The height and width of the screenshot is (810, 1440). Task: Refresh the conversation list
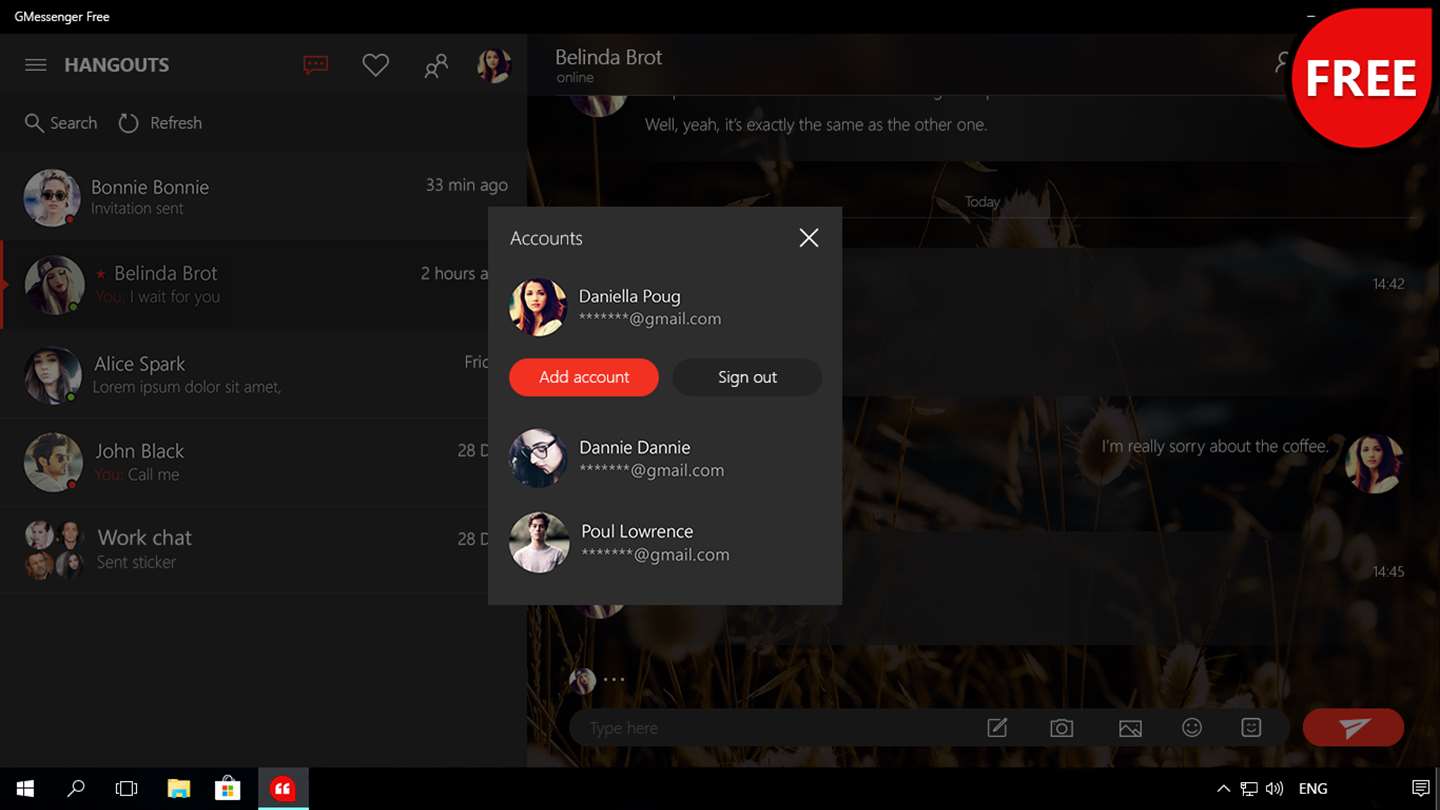coord(160,123)
